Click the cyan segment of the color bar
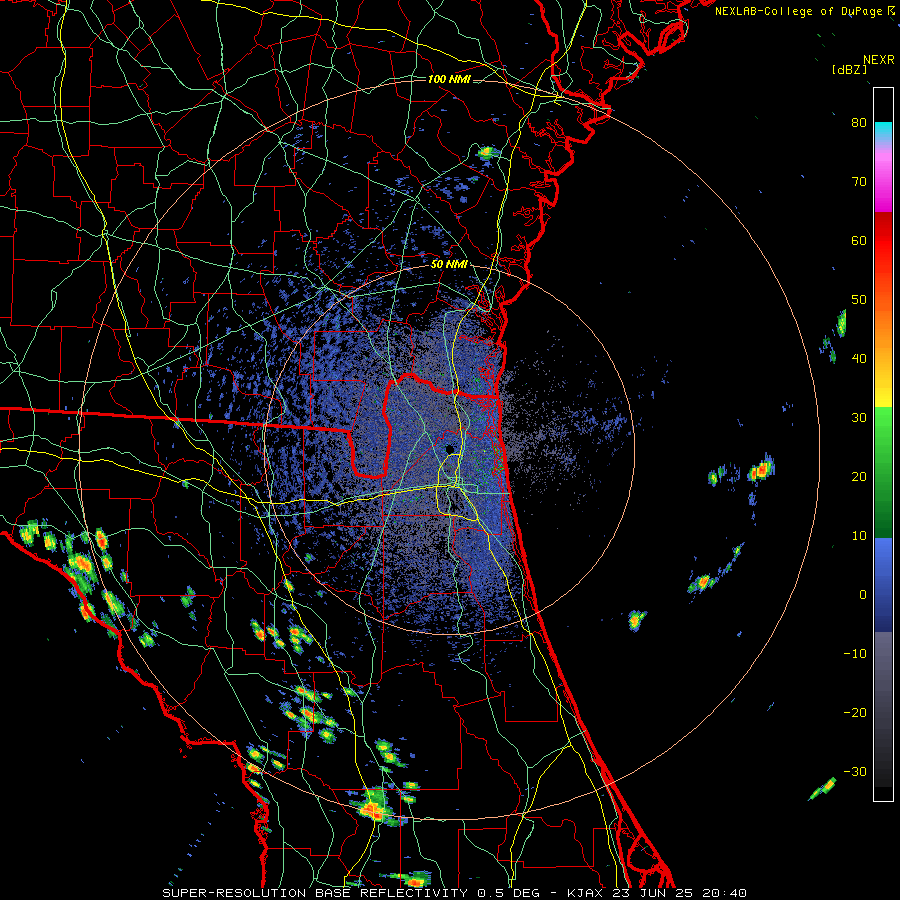Image resolution: width=900 pixels, height=900 pixels. click(x=883, y=132)
